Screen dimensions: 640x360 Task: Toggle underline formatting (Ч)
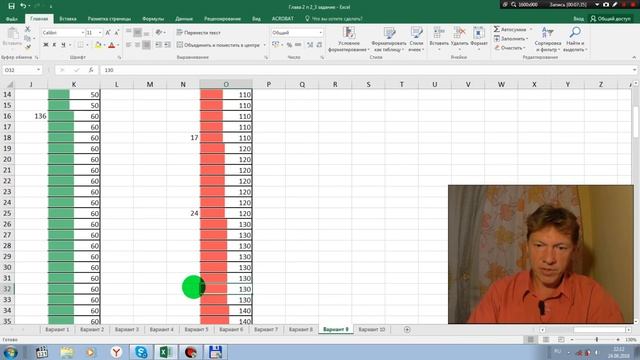(x=63, y=45)
